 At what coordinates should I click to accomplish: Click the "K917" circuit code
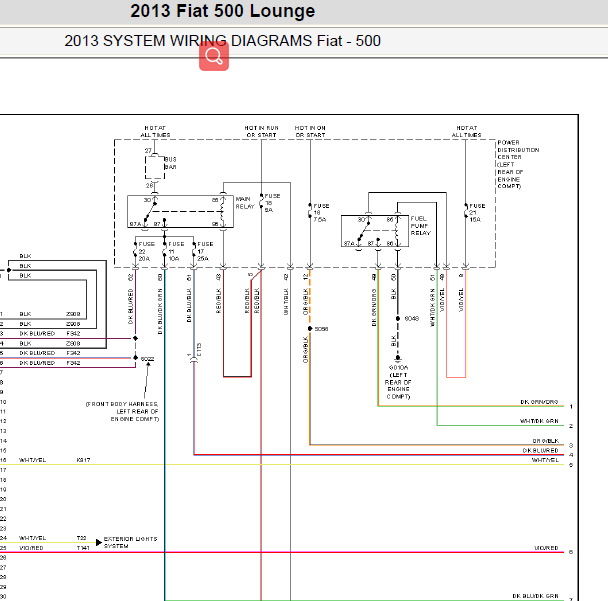tap(83, 460)
